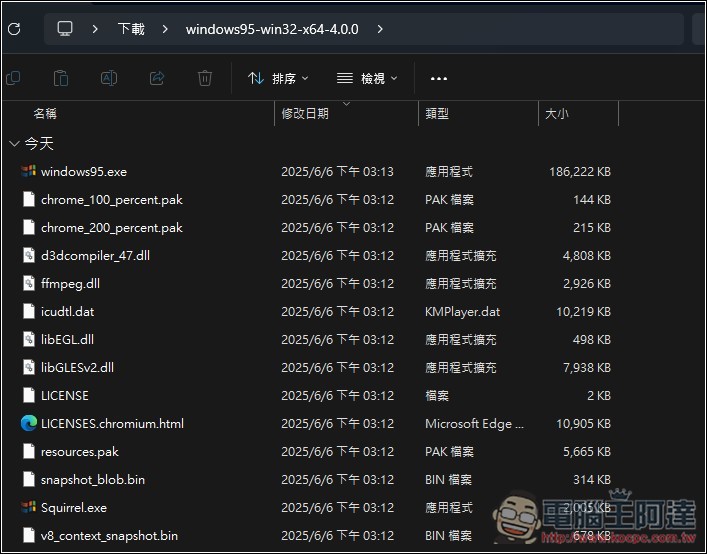Open the 檢視 view dropdown

tap(367, 78)
